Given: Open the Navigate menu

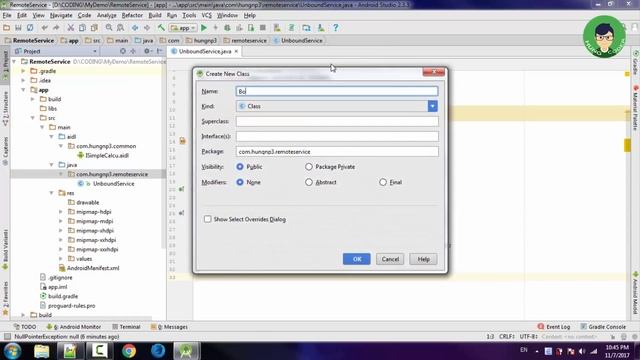Looking at the screenshot, I should pyautogui.click(x=61, y=16).
